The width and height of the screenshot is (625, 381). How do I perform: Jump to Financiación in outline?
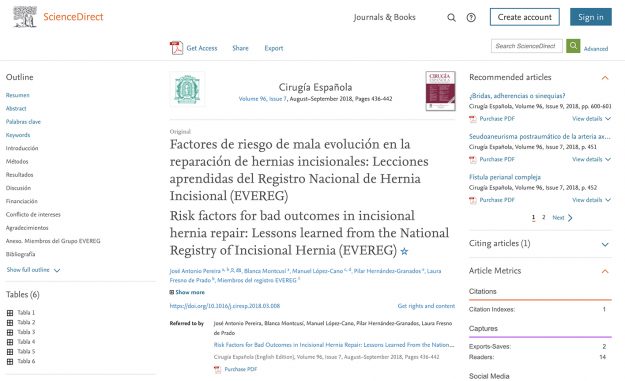pos(22,201)
